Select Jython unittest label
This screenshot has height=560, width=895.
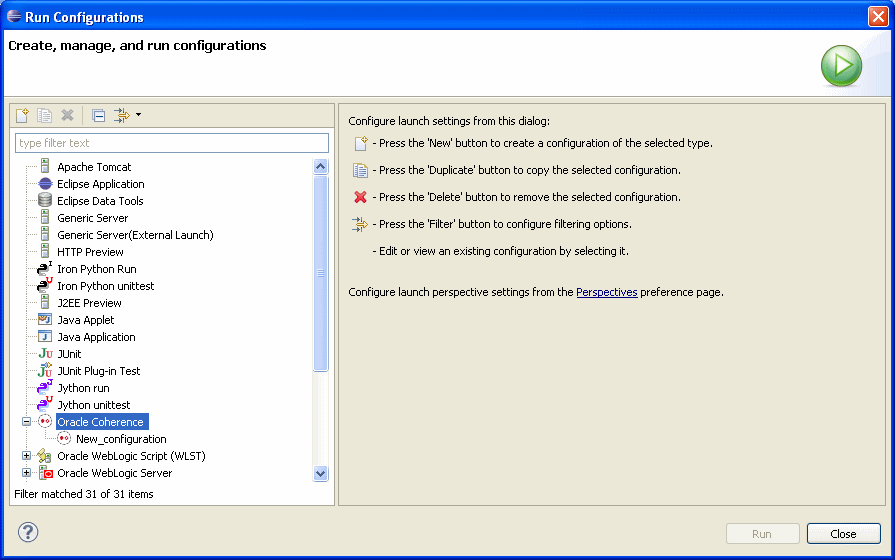click(x=94, y=405)
